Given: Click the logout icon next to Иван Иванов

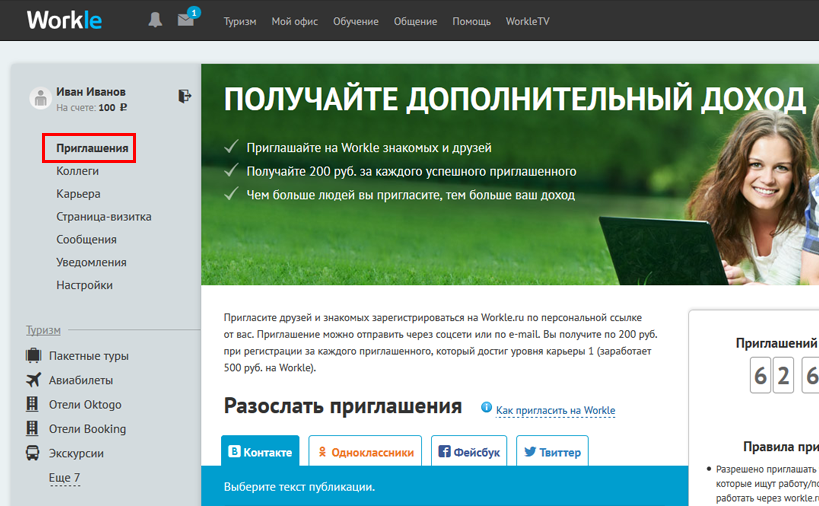Looking at the screenshot, I should (184, 96).
